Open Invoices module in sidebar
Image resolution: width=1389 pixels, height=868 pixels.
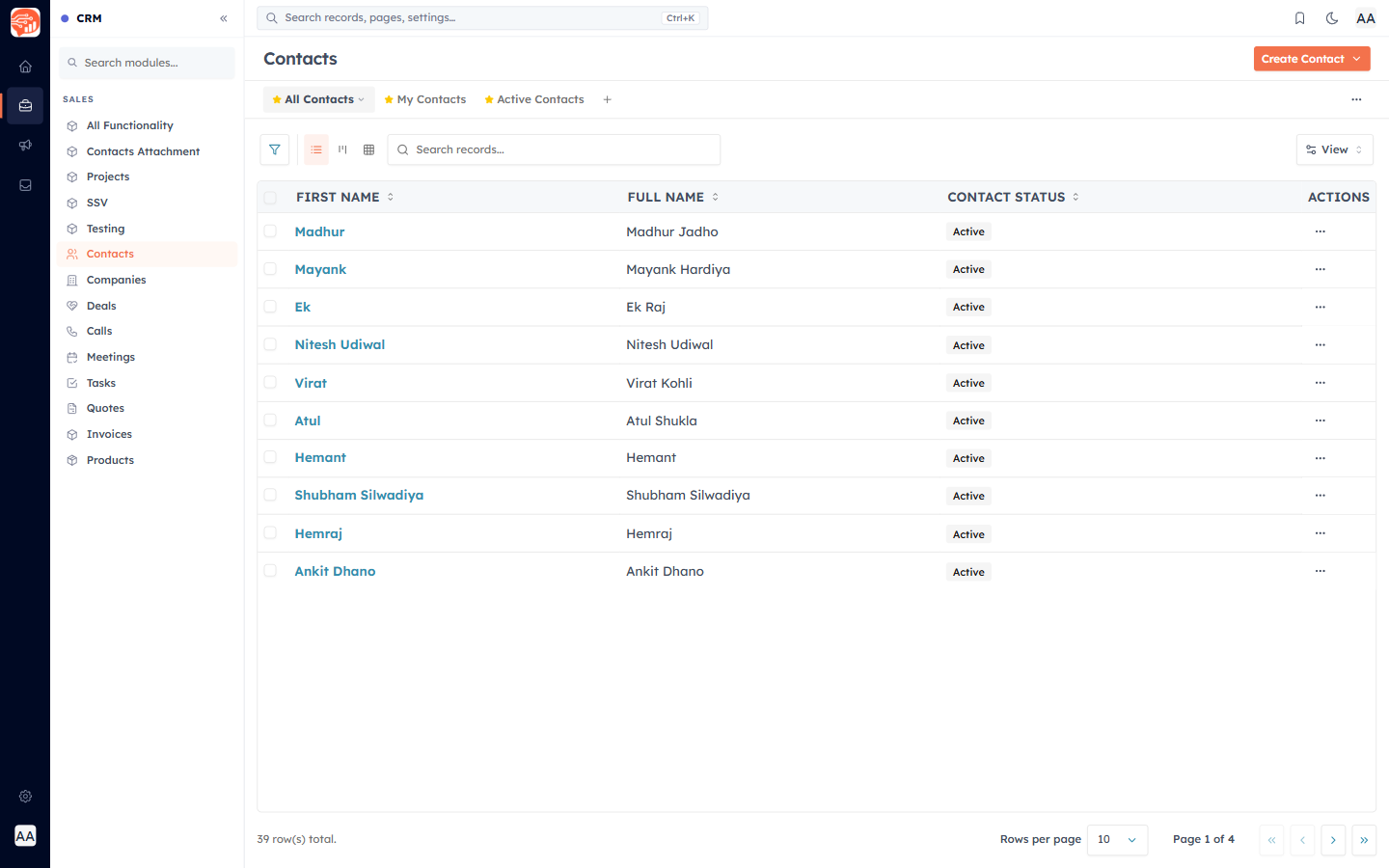(147, 434)
